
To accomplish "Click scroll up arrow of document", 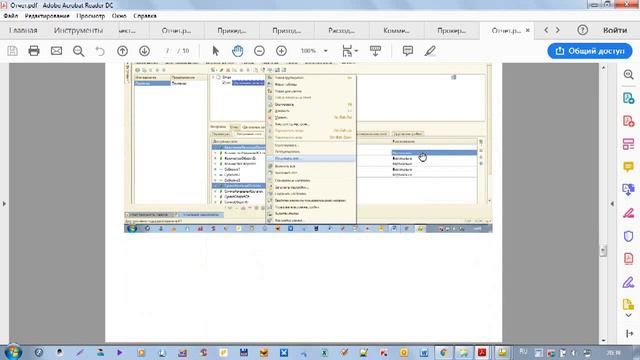I will (604, 67).
